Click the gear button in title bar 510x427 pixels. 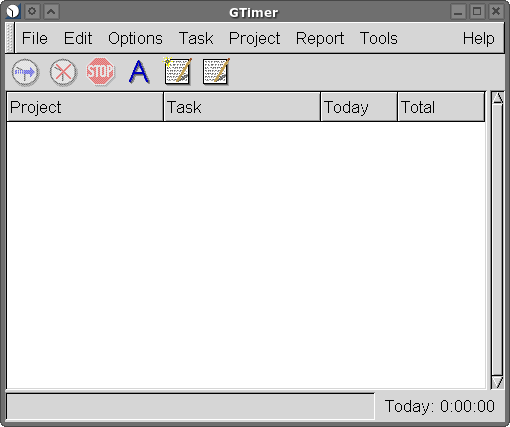[x=32, y=12]
